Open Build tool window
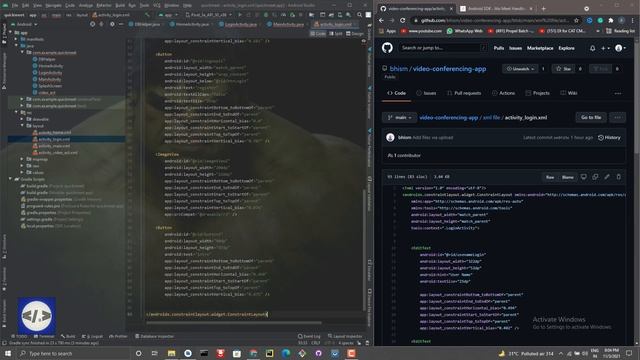 click(68, 336)
